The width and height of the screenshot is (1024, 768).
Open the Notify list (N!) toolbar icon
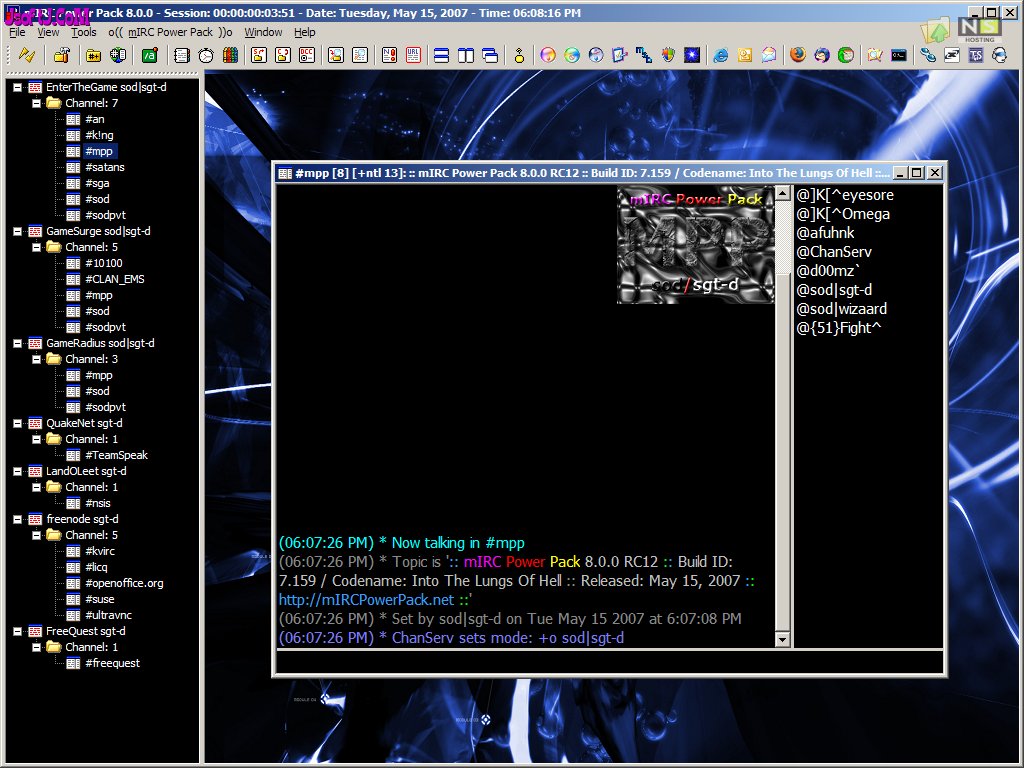[389, 56]
